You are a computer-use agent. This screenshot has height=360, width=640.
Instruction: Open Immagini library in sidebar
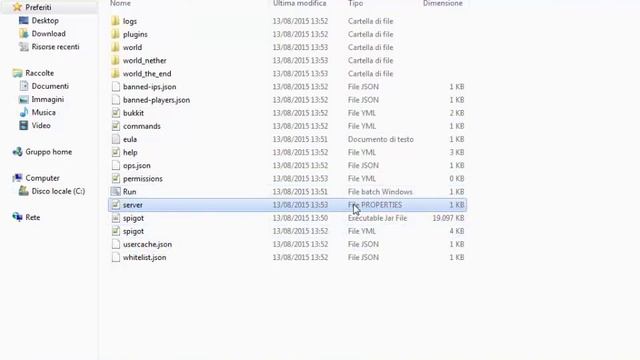tap(48, 99)
